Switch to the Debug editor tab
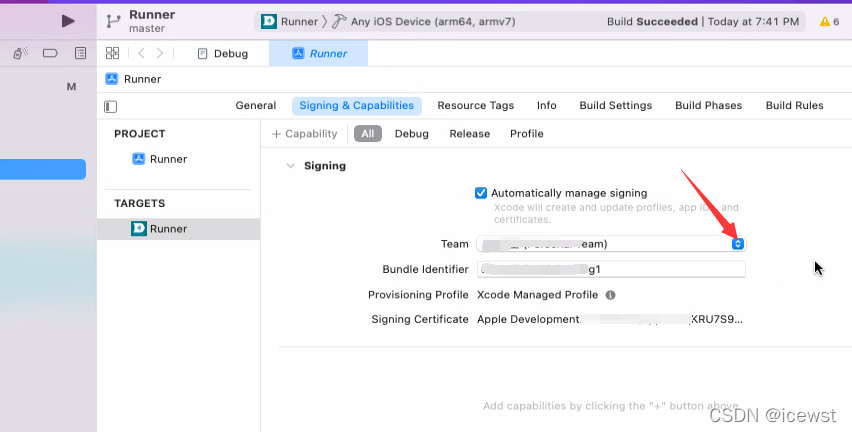 click(x=223, y=53)
